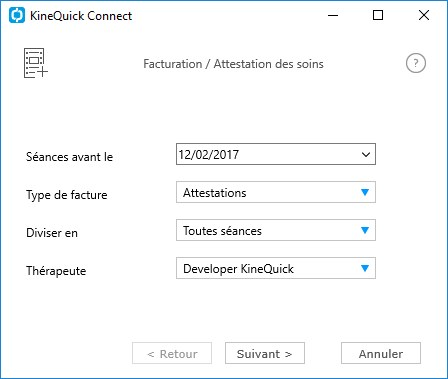Click the KineQuick Connect title bar text
Viewport: 448px width, 379px height.
[81, 16]
